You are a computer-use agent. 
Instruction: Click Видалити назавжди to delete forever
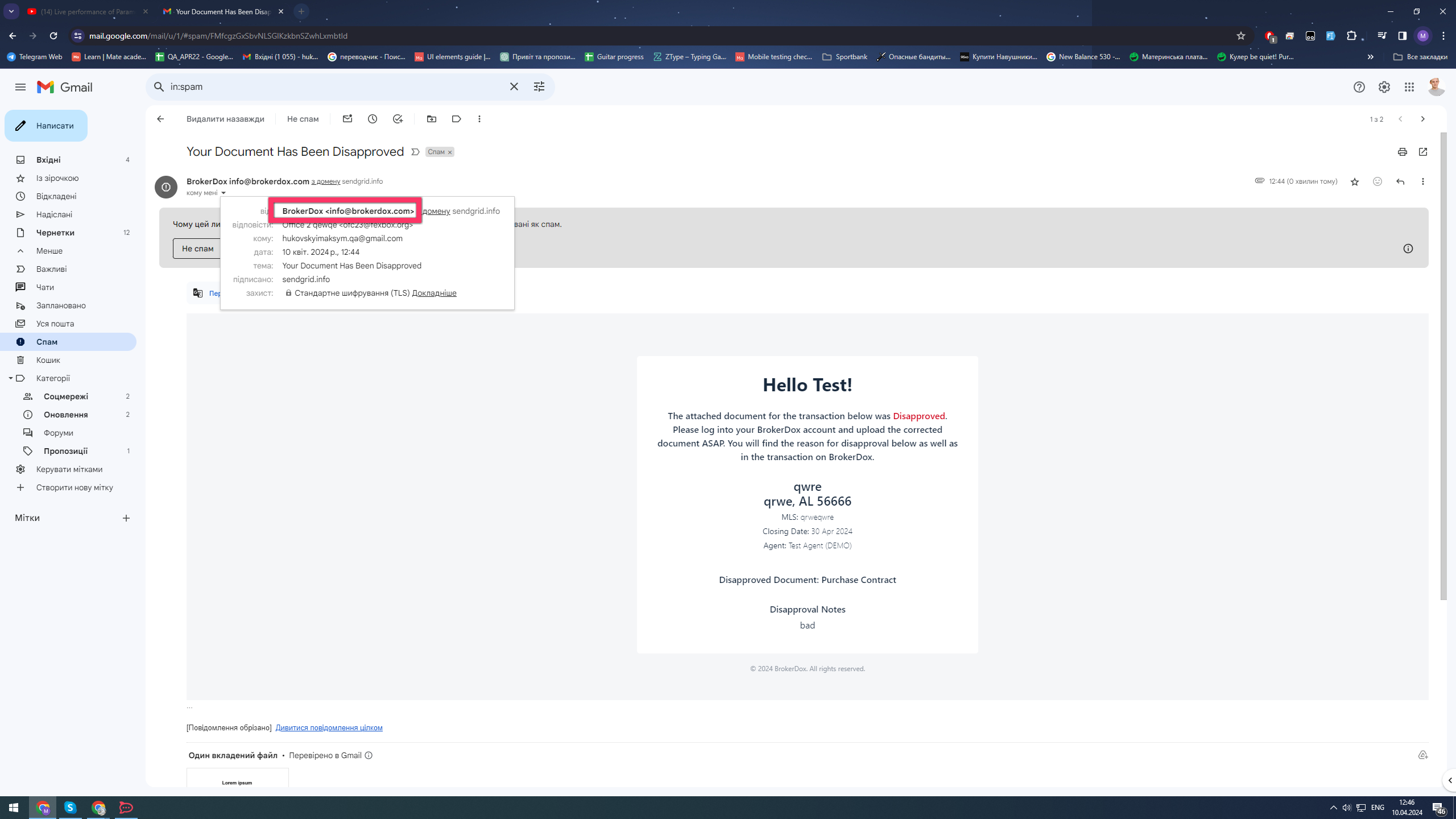225,119
